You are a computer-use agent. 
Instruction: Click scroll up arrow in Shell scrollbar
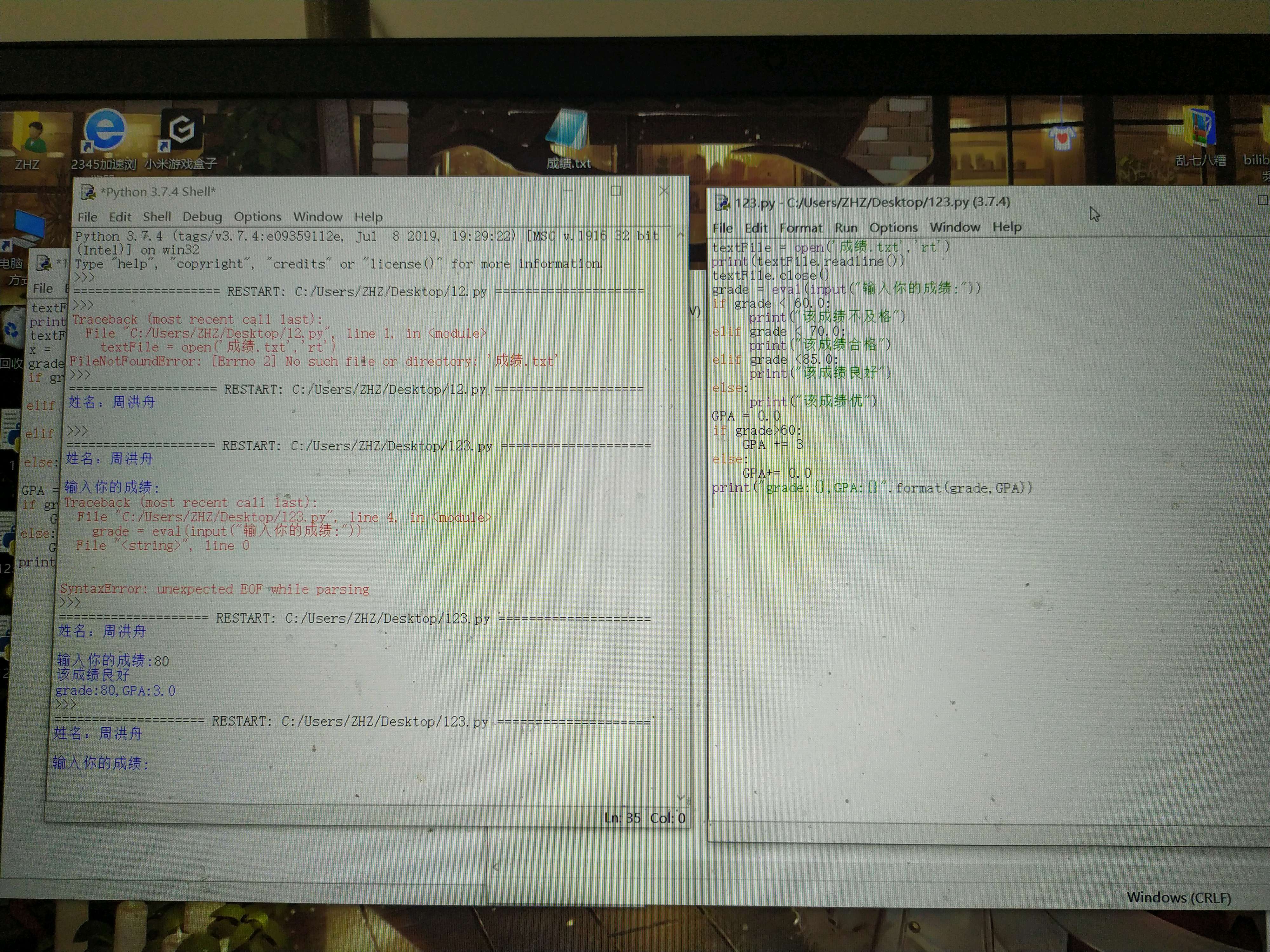point(680,235)
